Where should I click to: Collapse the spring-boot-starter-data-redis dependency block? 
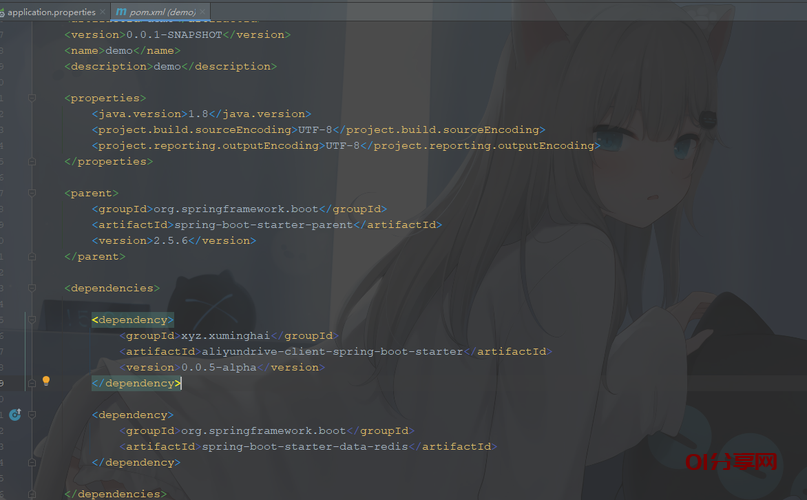(32, 414)
